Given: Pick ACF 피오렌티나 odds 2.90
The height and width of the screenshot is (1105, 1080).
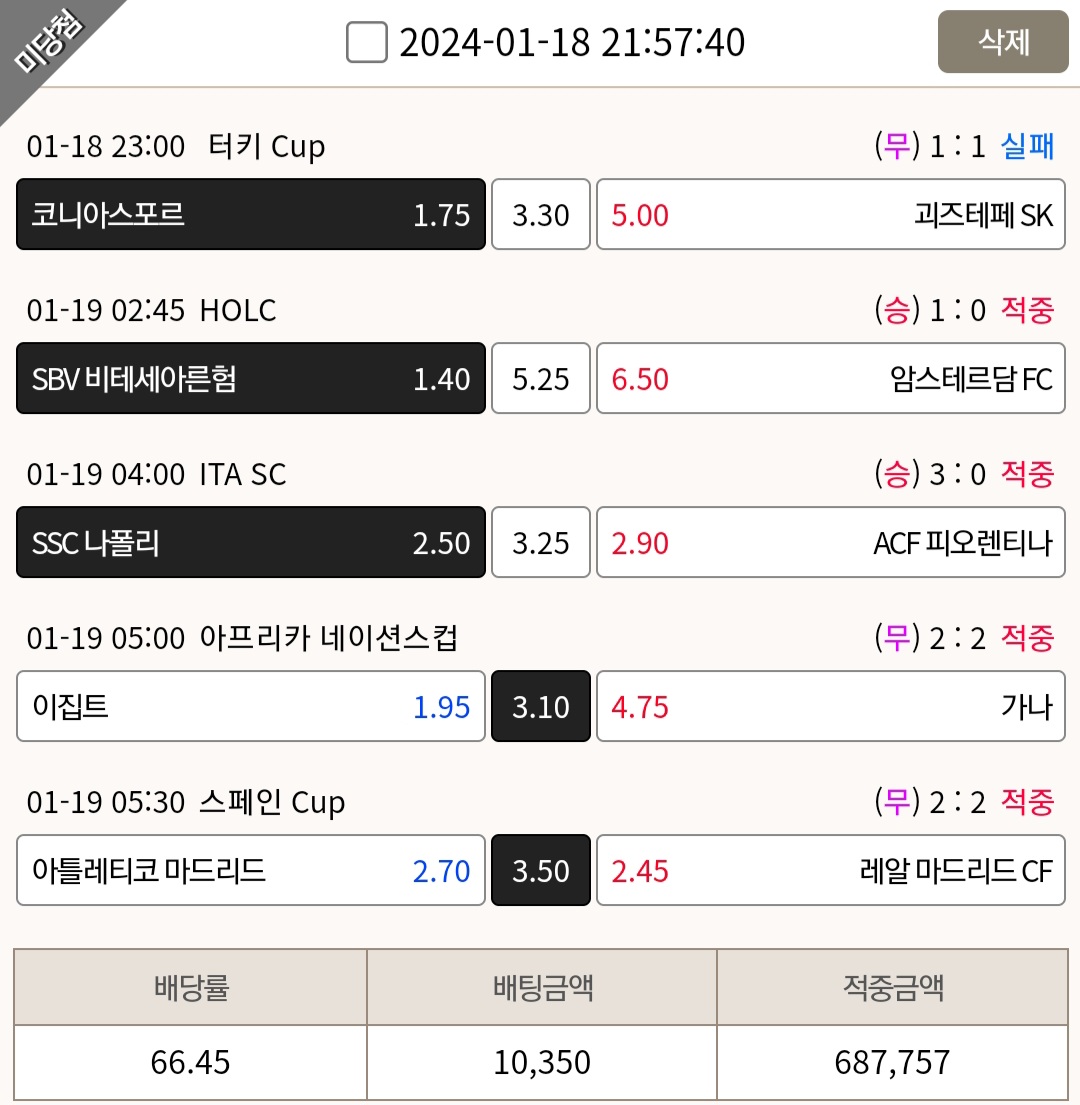Looking at the screenshot, I should point(831,543).
